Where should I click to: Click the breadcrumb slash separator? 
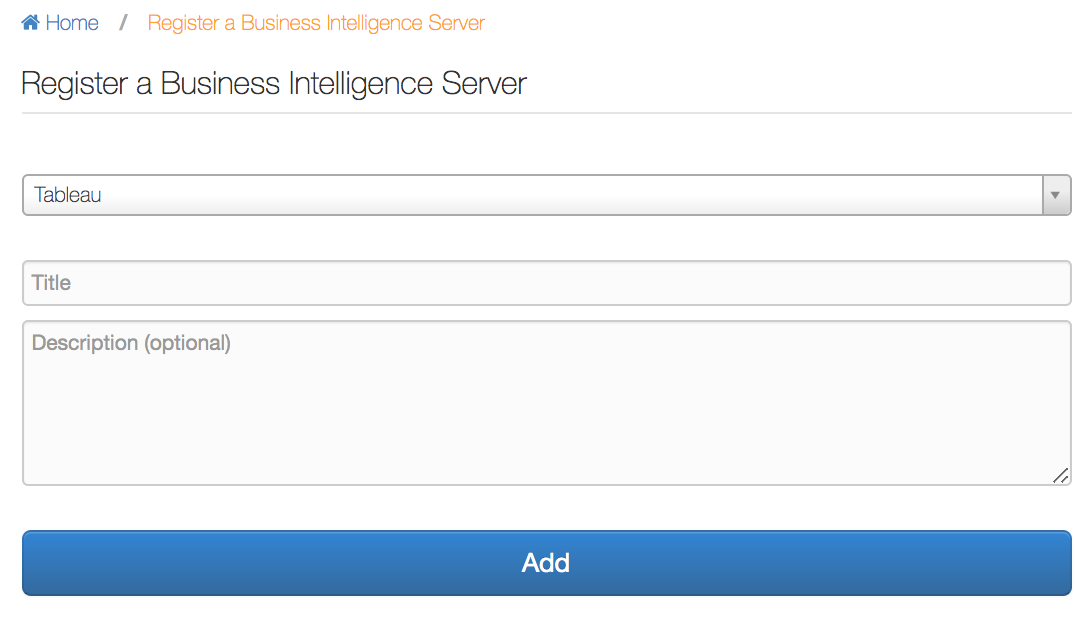coord(123,23)
